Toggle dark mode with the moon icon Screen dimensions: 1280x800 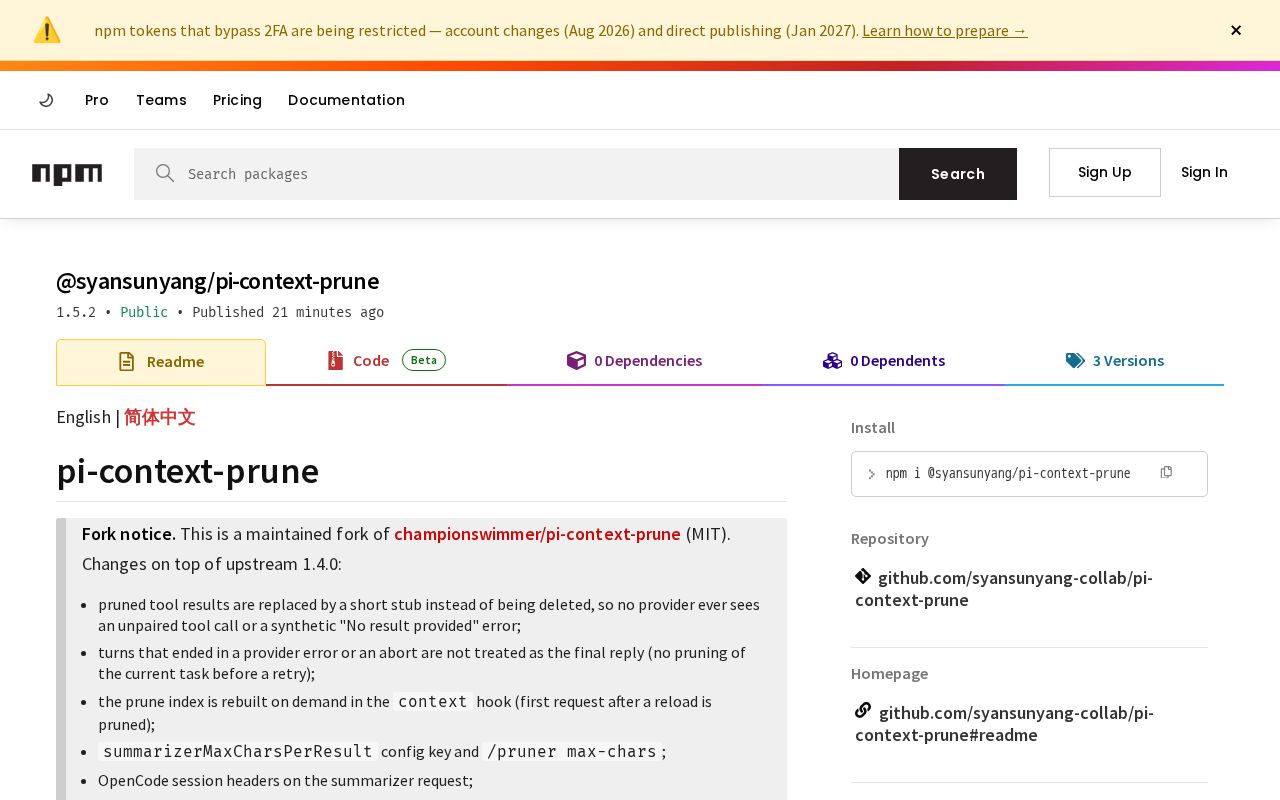[x=46, y=100]
